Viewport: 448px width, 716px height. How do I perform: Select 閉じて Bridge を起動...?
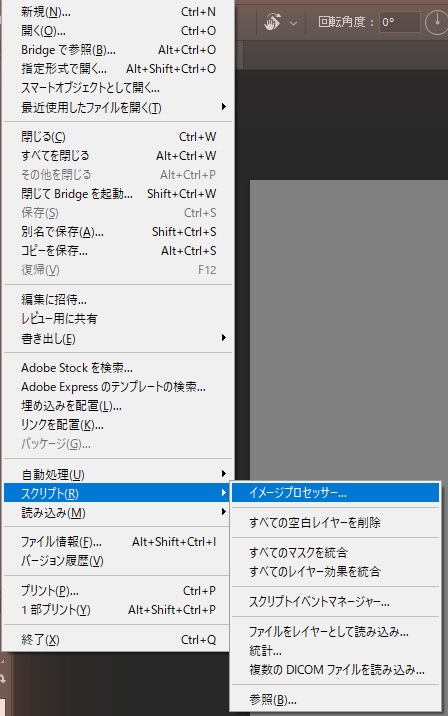[x=118, y=194]
